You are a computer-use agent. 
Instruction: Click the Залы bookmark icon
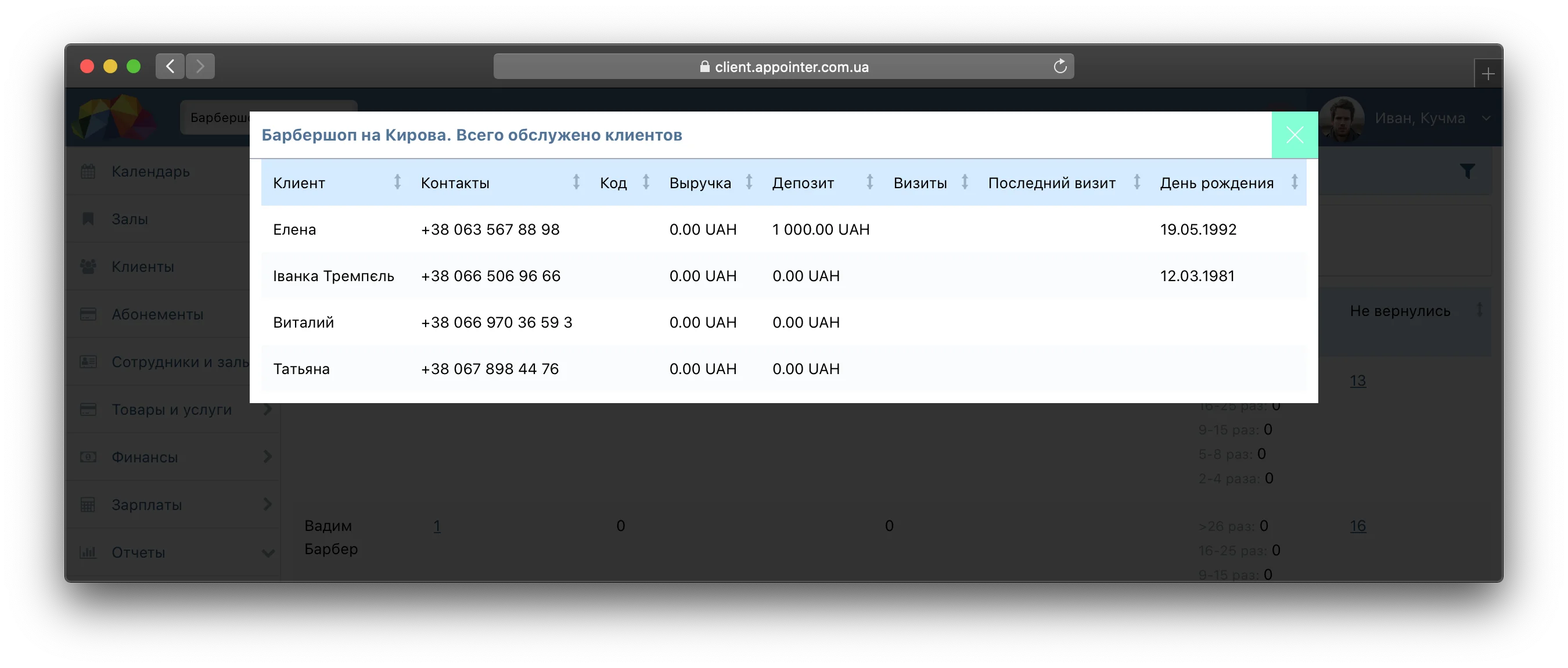point(88,218)
